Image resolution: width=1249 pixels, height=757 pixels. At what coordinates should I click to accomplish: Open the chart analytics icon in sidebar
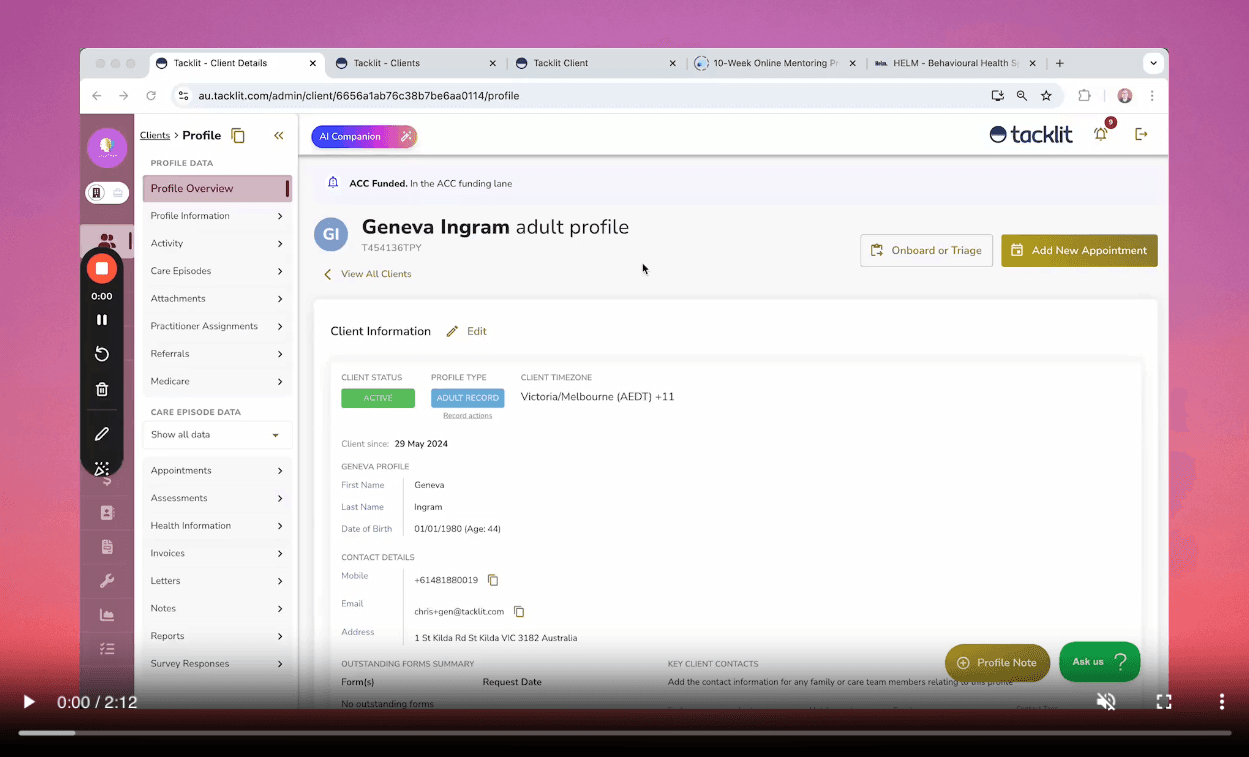[x=107, y=615]
